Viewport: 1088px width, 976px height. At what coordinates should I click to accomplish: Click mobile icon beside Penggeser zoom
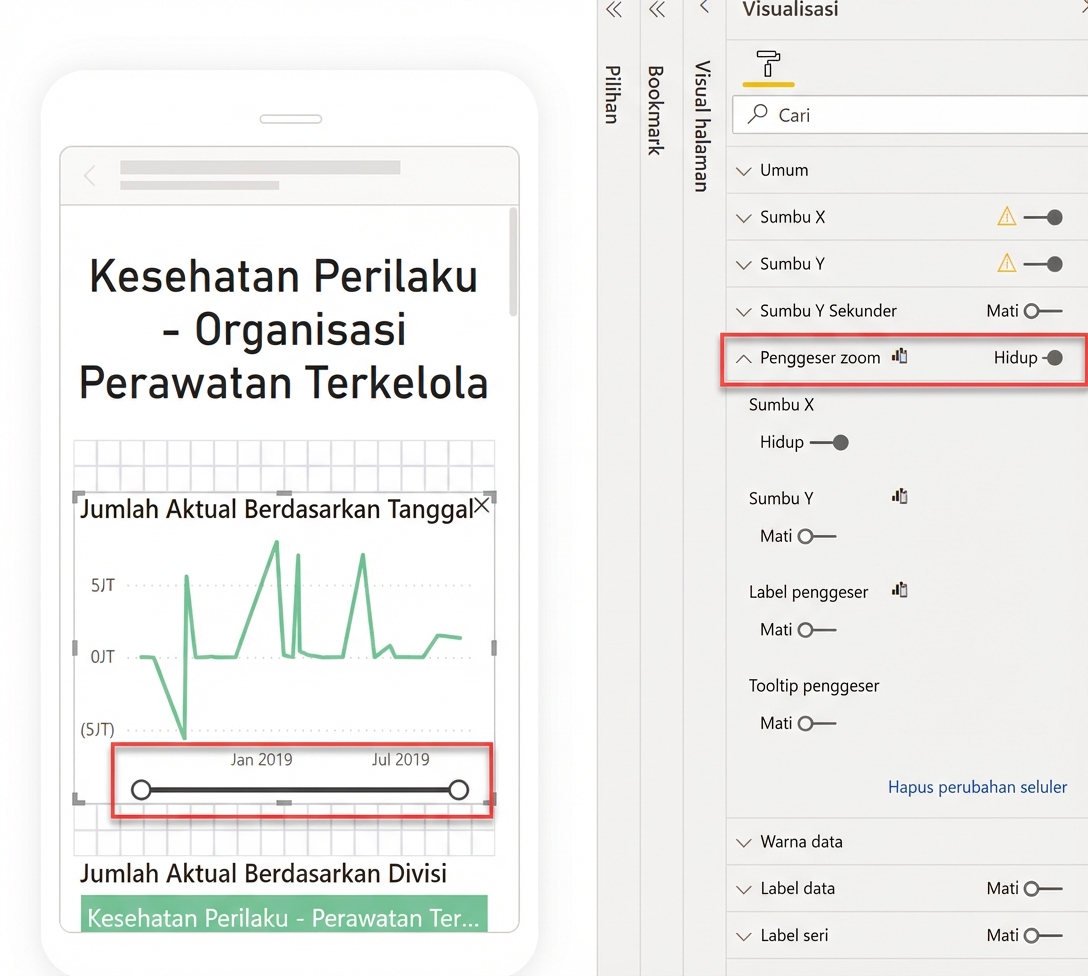[x=900, y=356]
